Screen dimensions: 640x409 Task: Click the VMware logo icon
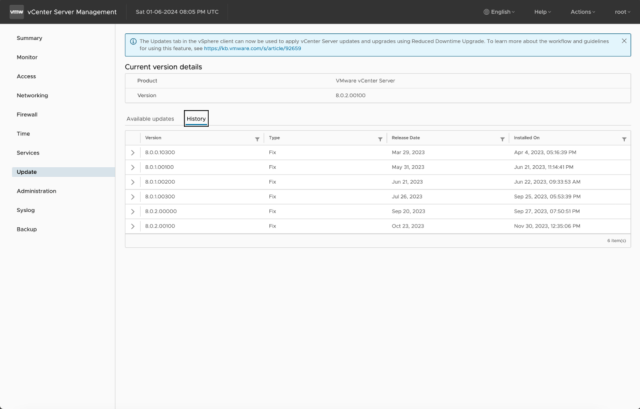click(16, 12)
